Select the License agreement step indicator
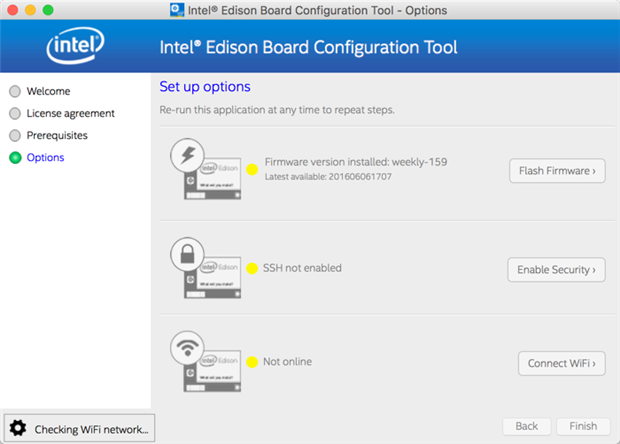The height and width of the screenshot is (444, 620). 14,113
